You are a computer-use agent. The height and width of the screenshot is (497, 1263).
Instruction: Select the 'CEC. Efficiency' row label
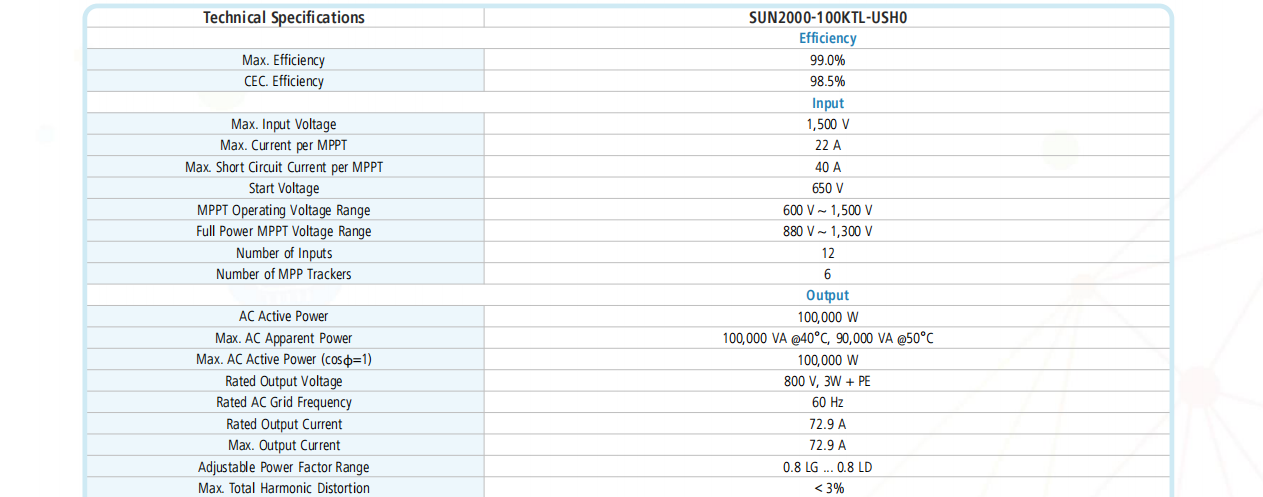click(284, 81)
